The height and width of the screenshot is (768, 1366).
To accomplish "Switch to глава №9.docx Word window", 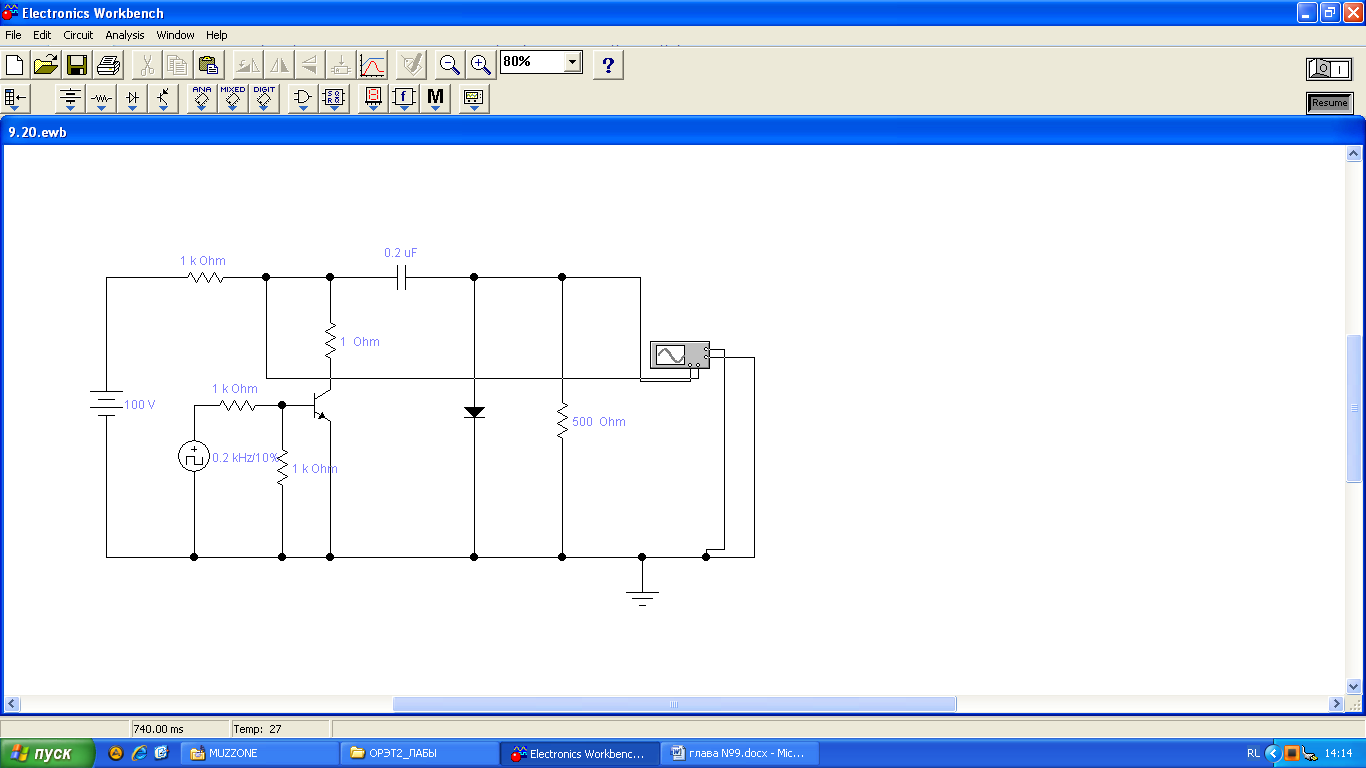I will click(740, 753).
